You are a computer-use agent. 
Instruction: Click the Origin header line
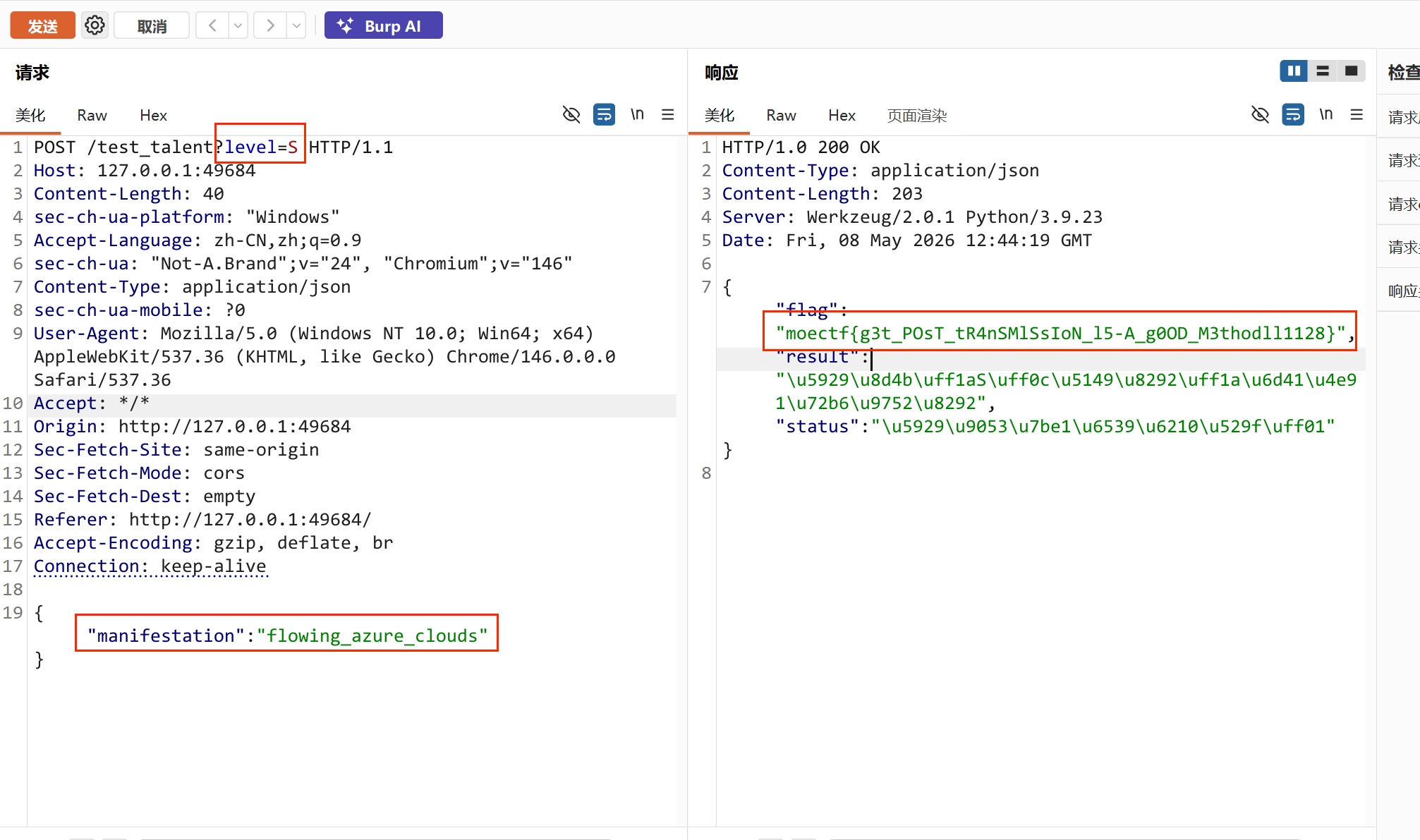(193, 426)
